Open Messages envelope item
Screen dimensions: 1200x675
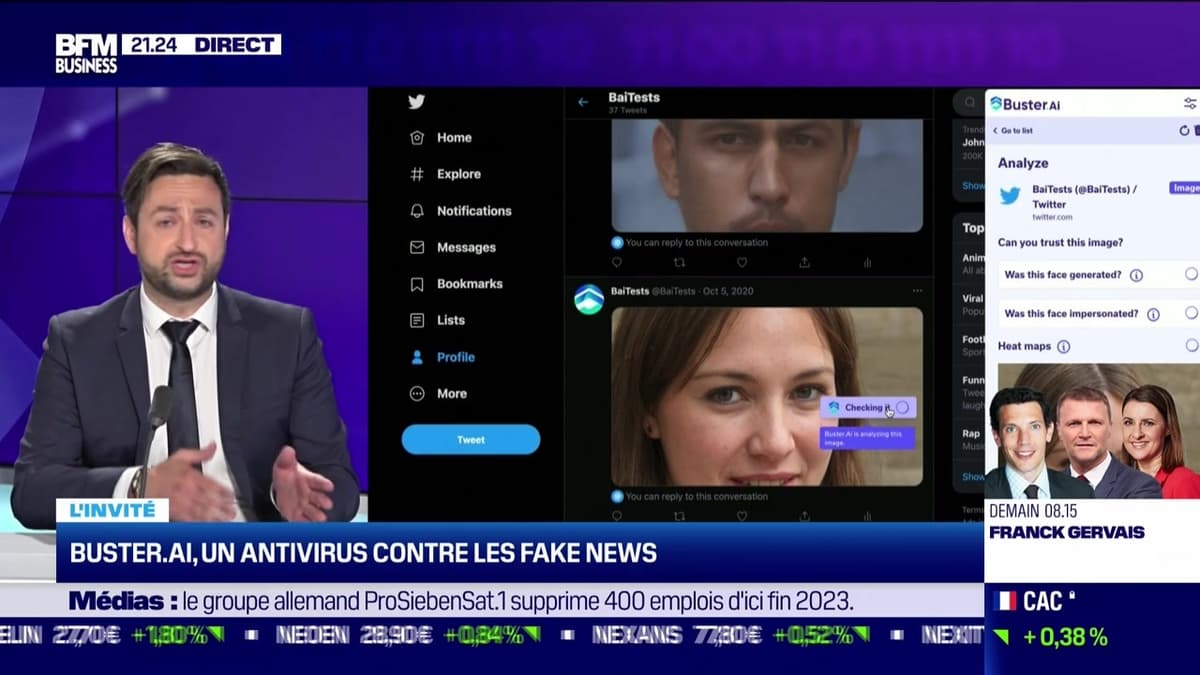pyautogui.click(x=453, y=247)
